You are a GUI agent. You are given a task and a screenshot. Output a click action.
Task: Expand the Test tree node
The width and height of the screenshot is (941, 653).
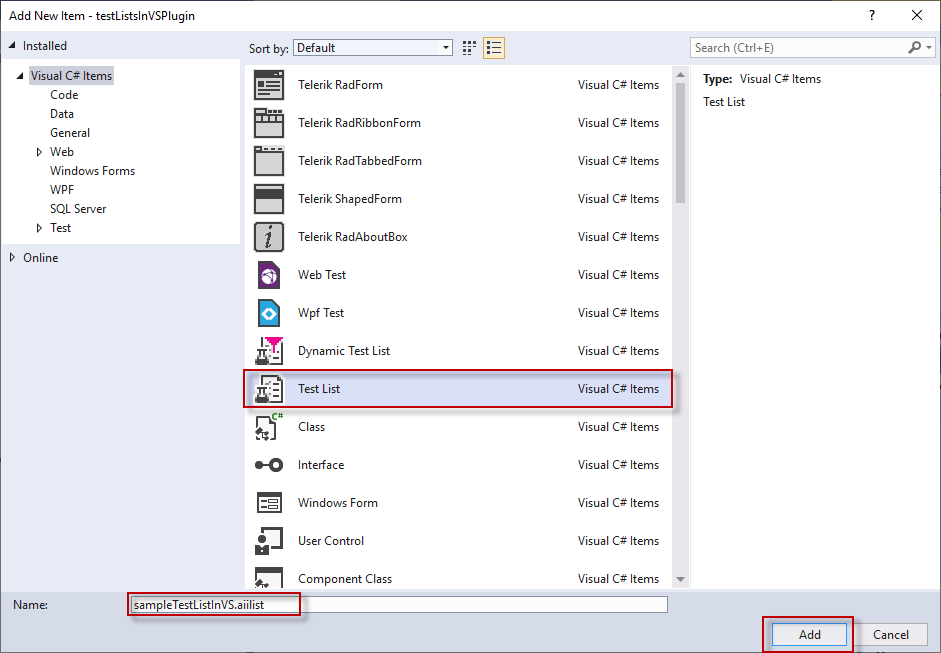[40, 228]
